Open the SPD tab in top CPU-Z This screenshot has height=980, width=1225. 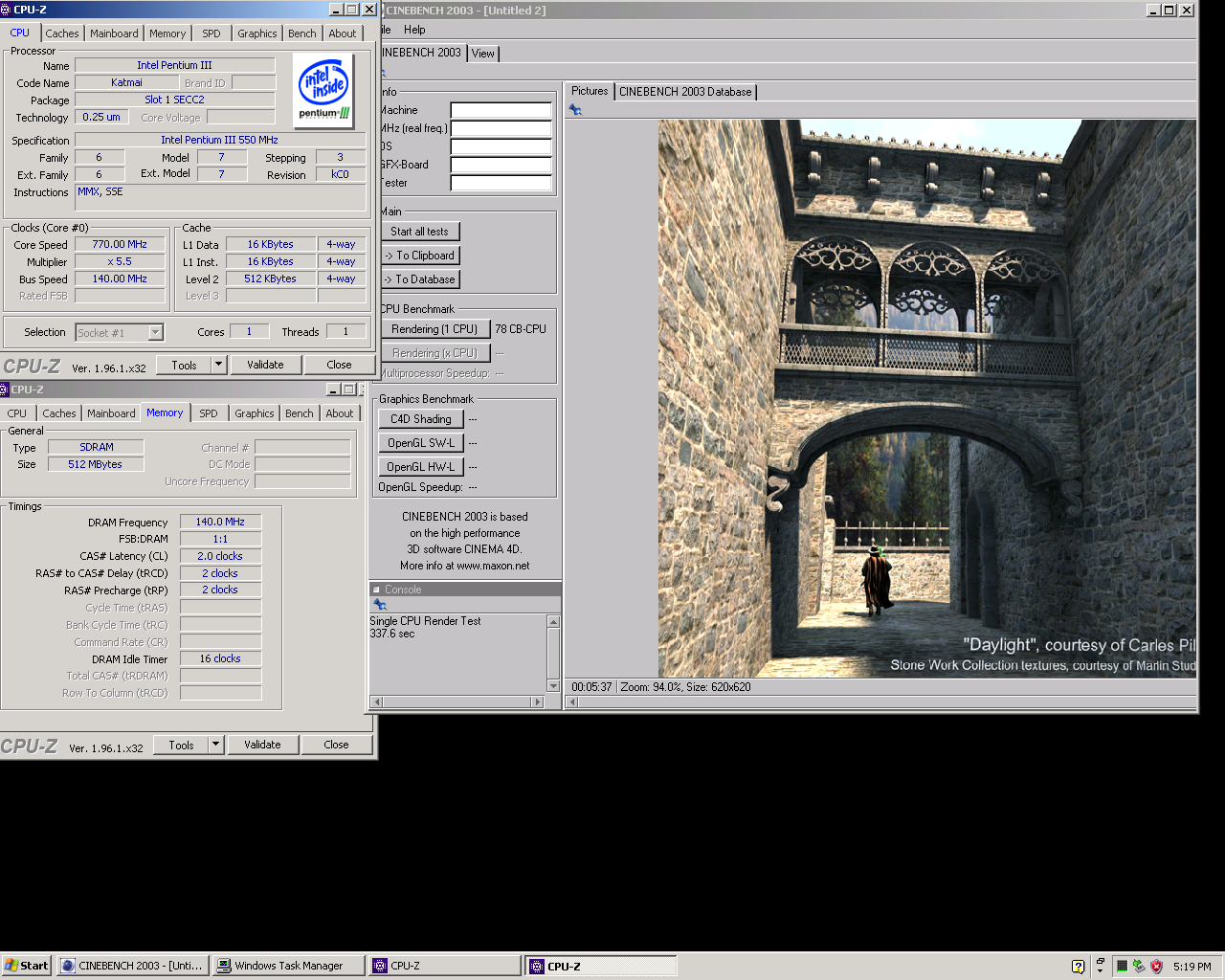[x=212, y=33]
